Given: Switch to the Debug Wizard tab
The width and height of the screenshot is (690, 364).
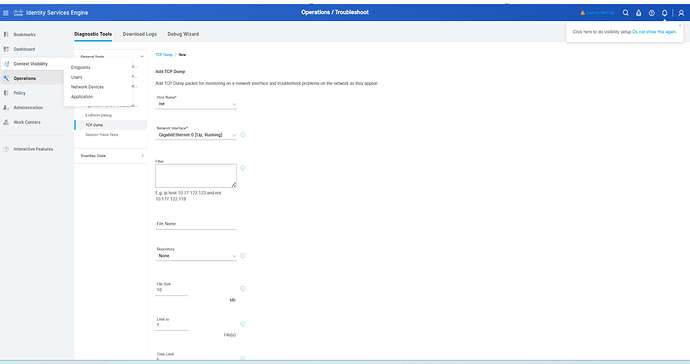Looking at the screenshot, I should pos(183,34).
